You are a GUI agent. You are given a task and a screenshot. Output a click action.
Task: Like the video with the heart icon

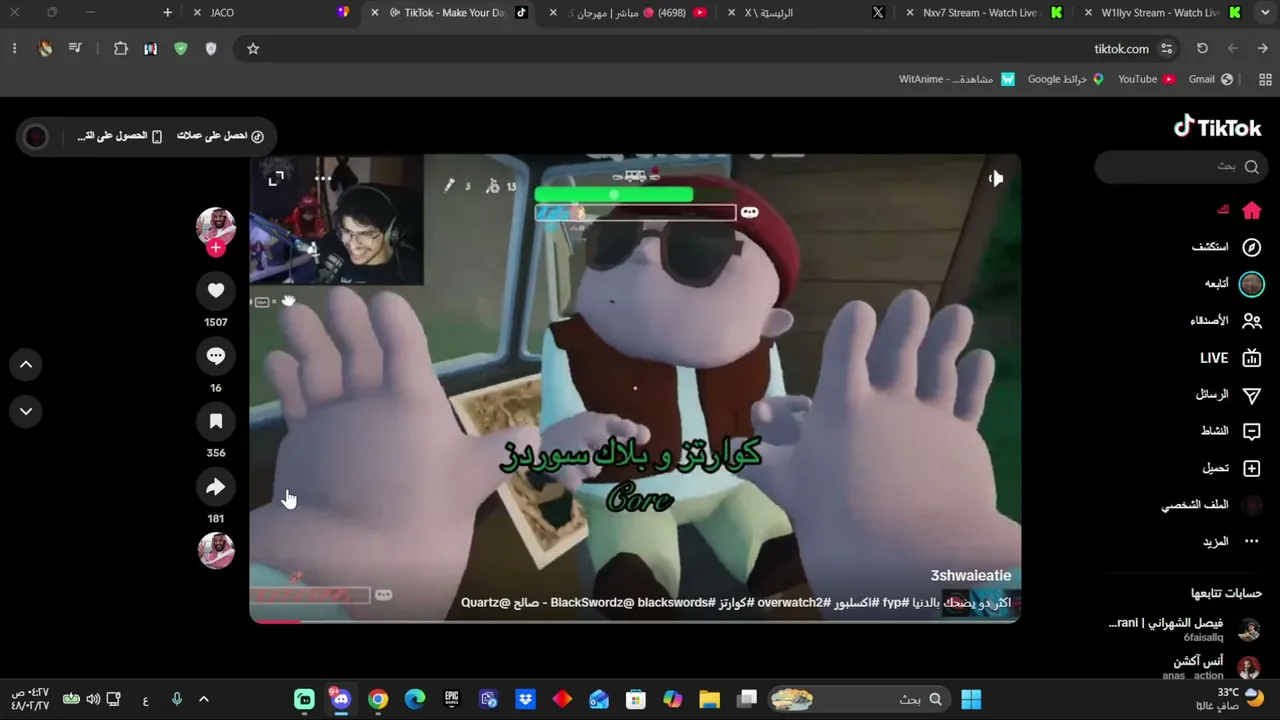click(x=216, y=291)
